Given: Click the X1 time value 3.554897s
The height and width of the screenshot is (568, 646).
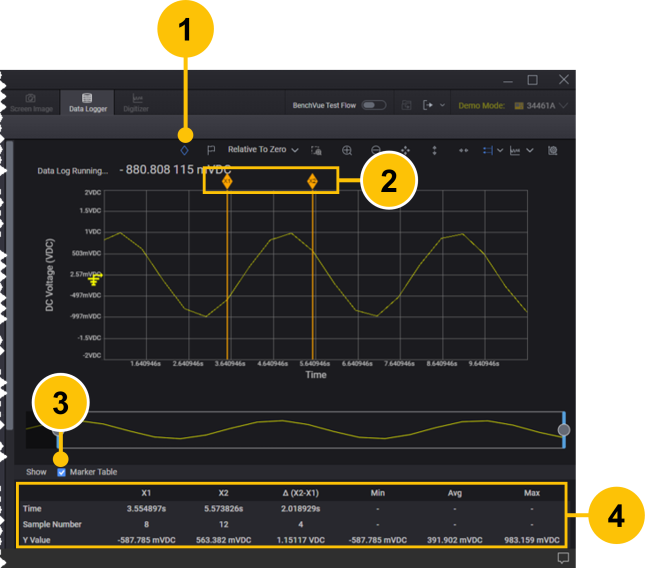Looking at the screenshot, I should (146, 509).
